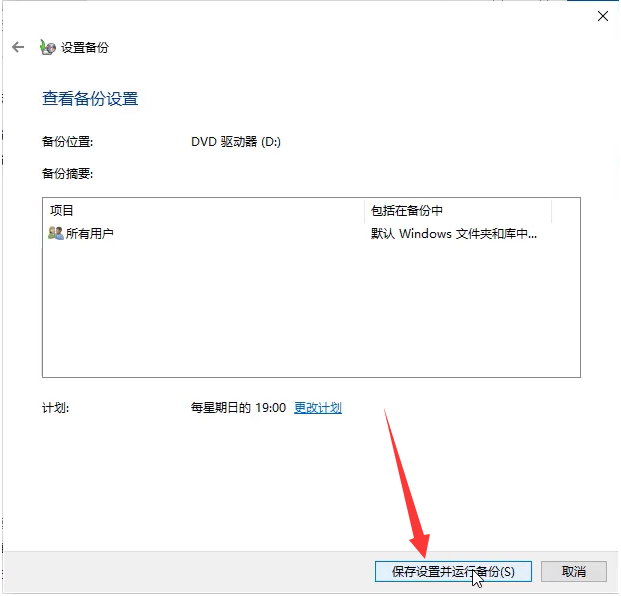Click the 项目 column header
Image resolution: width=621 pixels, height=596 pixels.
62,211
